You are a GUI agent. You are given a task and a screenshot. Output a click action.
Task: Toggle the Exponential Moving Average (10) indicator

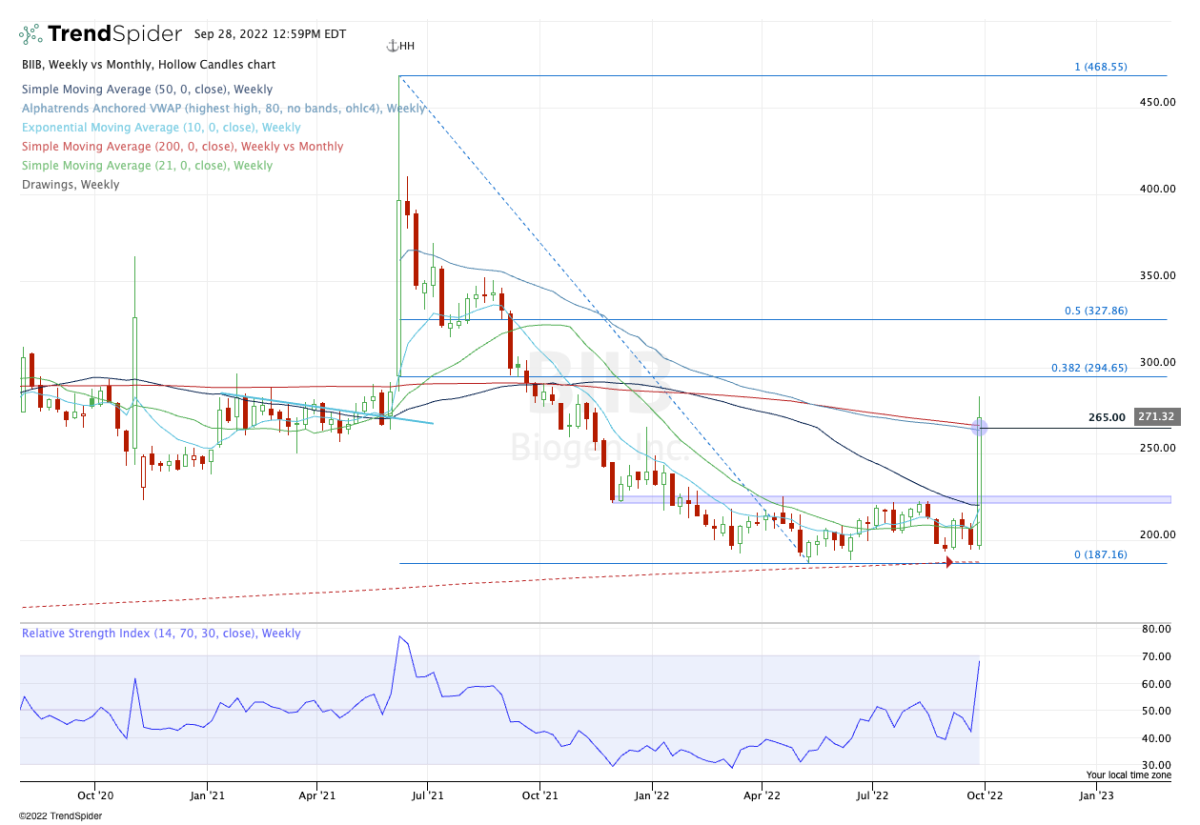[x=162, y=127]
